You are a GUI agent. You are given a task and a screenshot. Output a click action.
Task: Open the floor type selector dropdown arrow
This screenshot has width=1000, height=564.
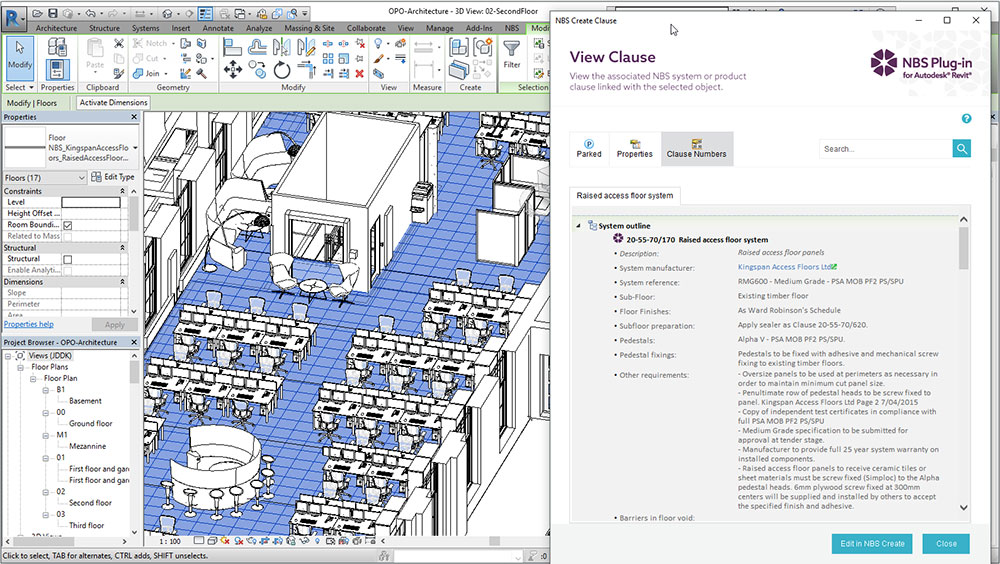click(x=135, y=148)
